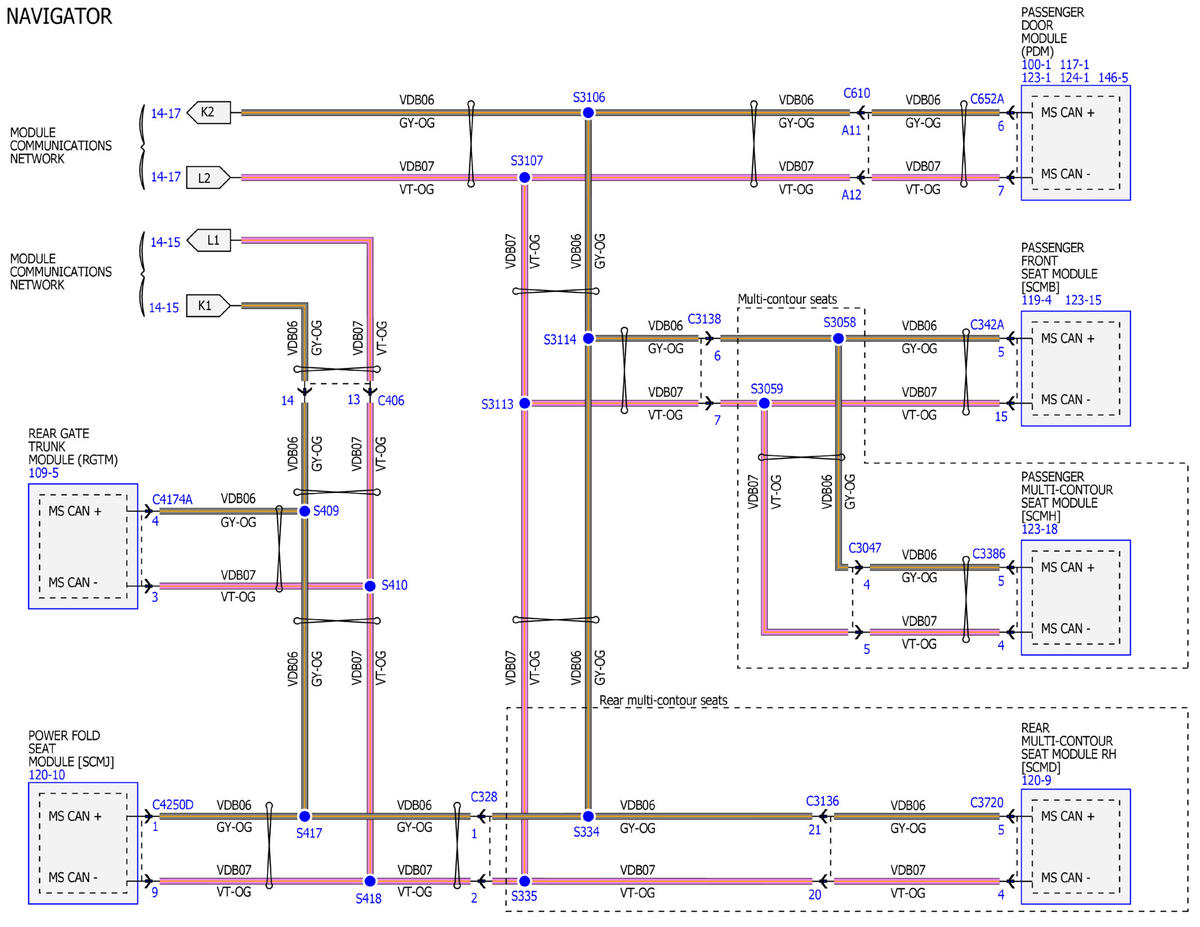Select the K1 off-page connector symbol
Image resolution: width=1200 pixels, height=927 pixels.
pyautogui.click(x=208, y=307)
